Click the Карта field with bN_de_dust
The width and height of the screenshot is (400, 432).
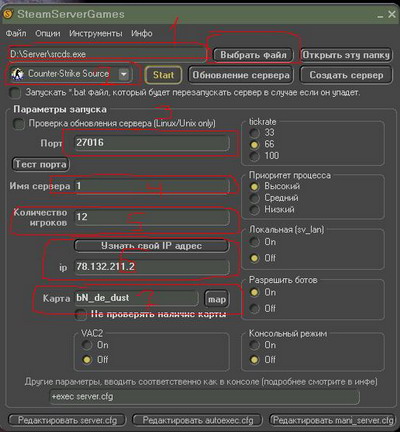[136, 298]
